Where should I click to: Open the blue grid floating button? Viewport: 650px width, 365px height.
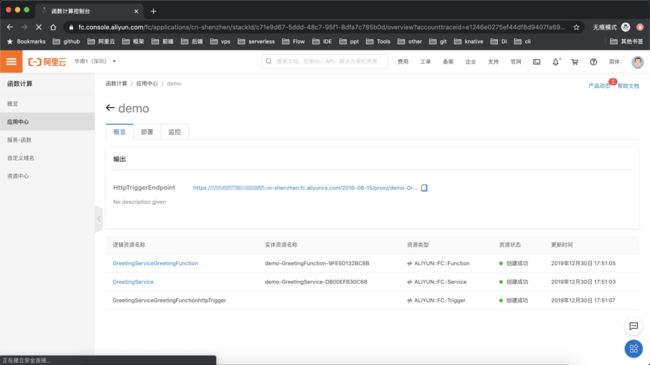pyautogui.click(x=633, y=348)
